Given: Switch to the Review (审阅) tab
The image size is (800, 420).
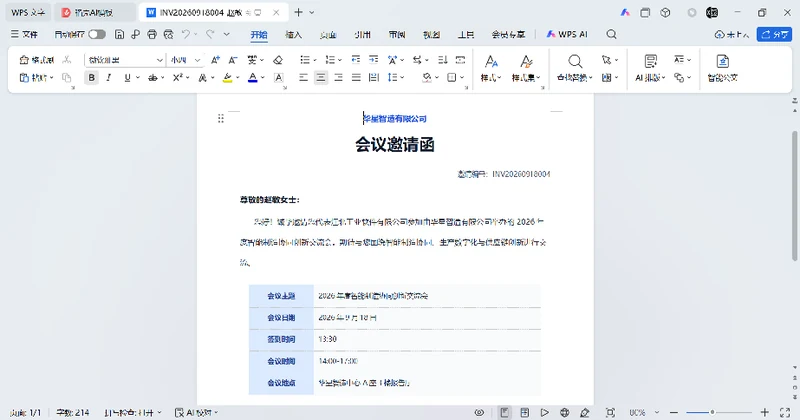Looking at the screenshot, I should coord(397,34).
